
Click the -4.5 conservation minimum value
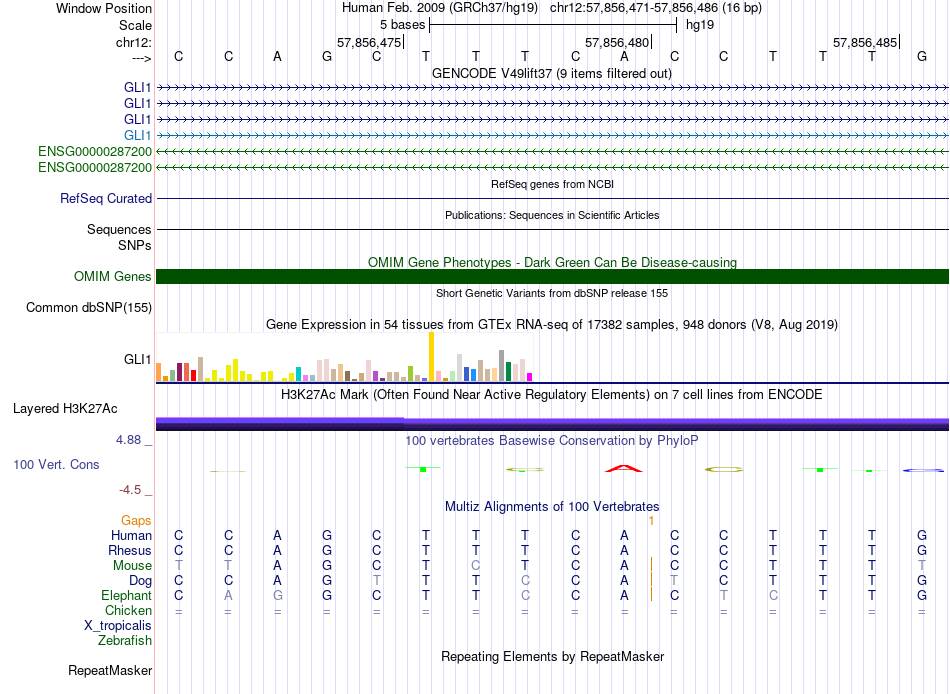(130, 489)
